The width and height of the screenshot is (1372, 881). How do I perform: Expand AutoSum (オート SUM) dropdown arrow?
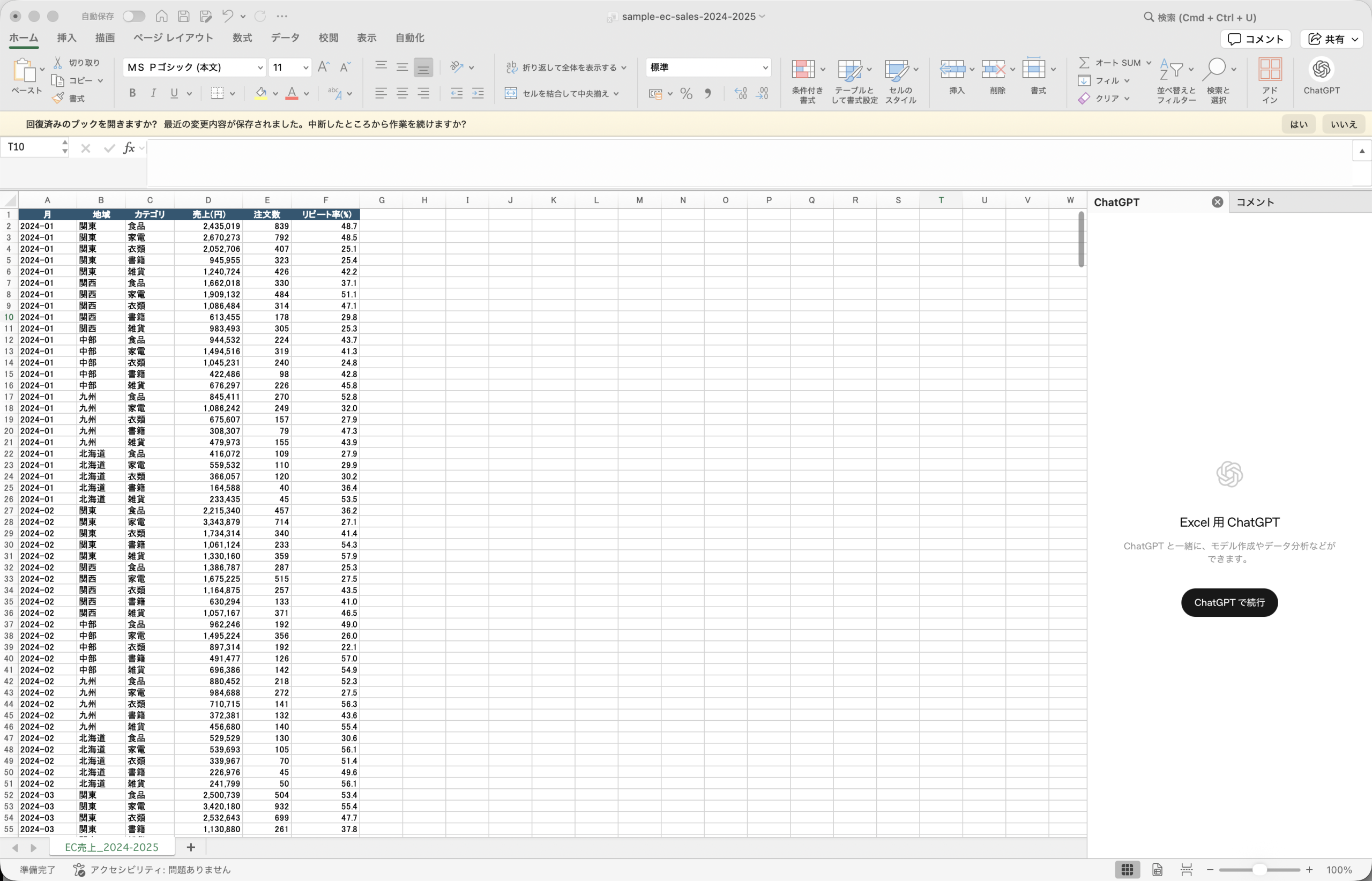click(1149, 63)
